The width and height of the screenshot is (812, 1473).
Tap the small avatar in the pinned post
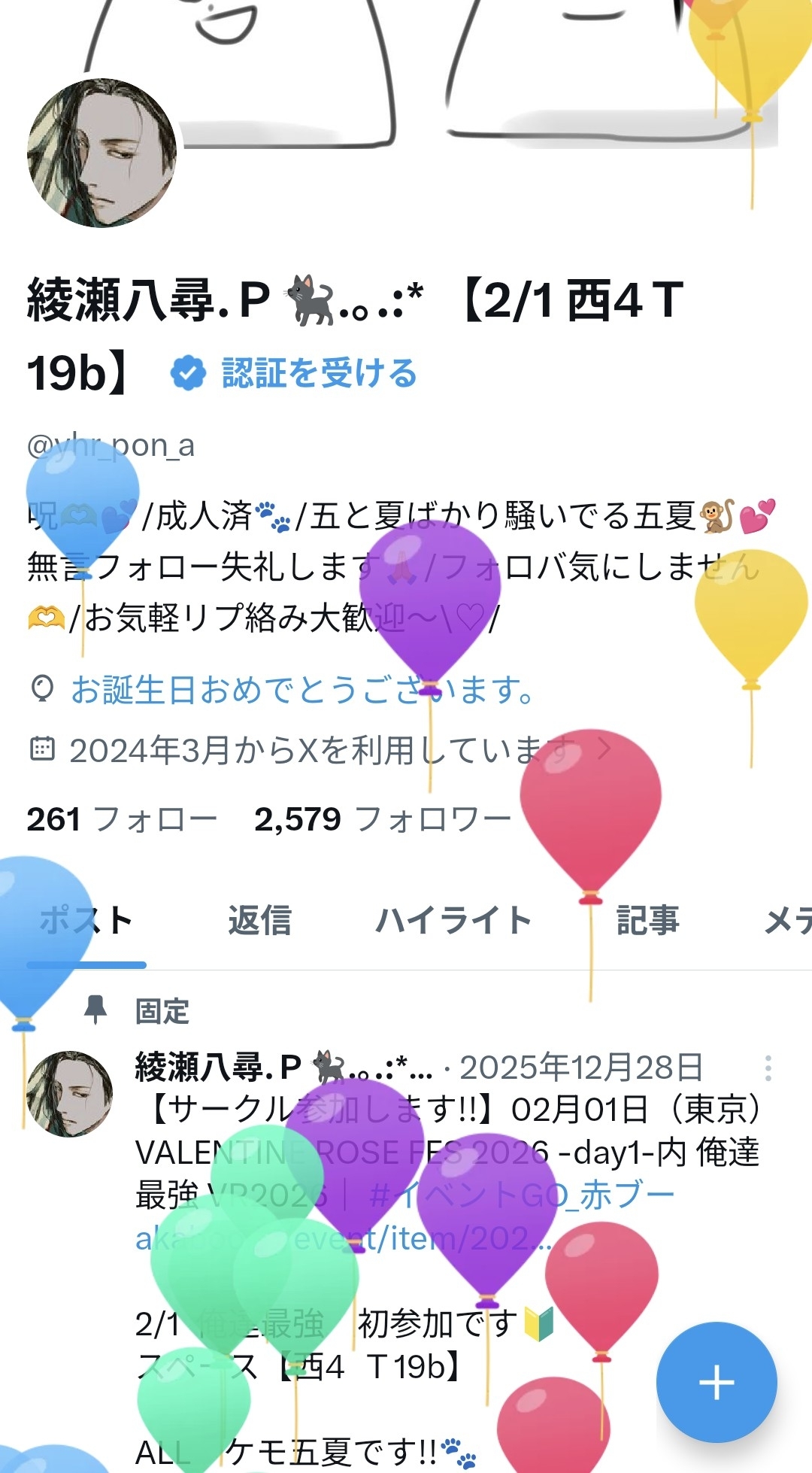[69, 1093]
